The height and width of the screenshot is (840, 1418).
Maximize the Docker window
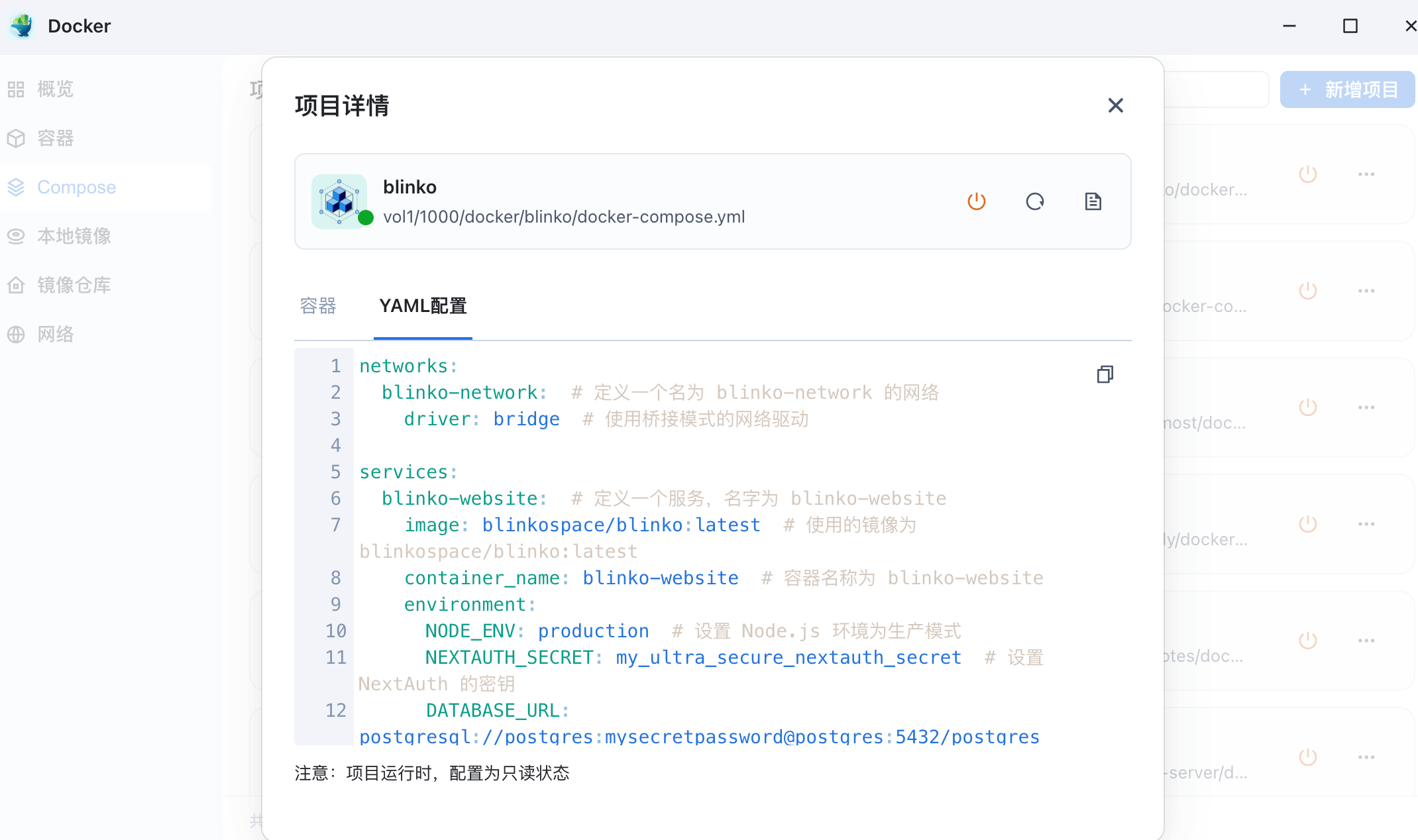(x=1350, y=26)
